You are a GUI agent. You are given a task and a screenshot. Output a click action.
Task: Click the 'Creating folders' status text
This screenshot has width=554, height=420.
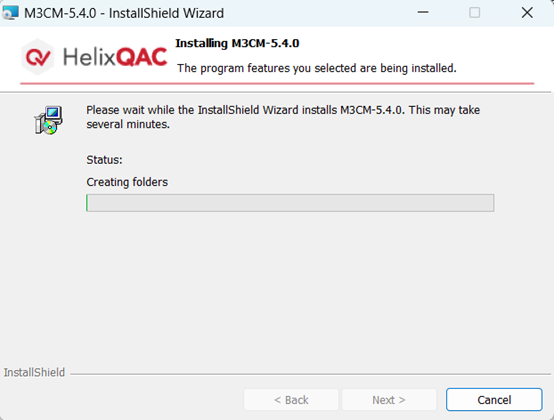coord(127,182)
